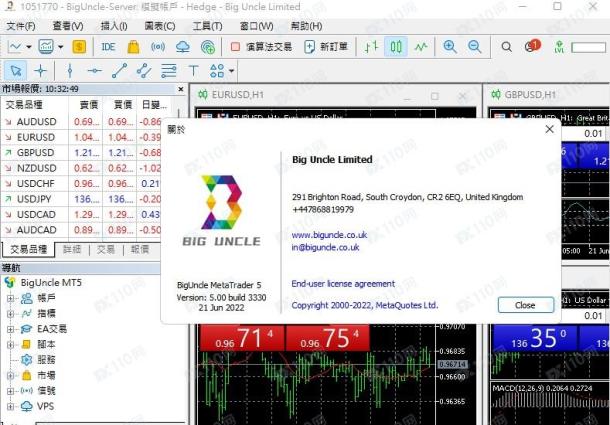Select the Fibonacci retracement tool
Viewport: 610px width, 425px height.
pyautogui.click(x=169, y=71)
